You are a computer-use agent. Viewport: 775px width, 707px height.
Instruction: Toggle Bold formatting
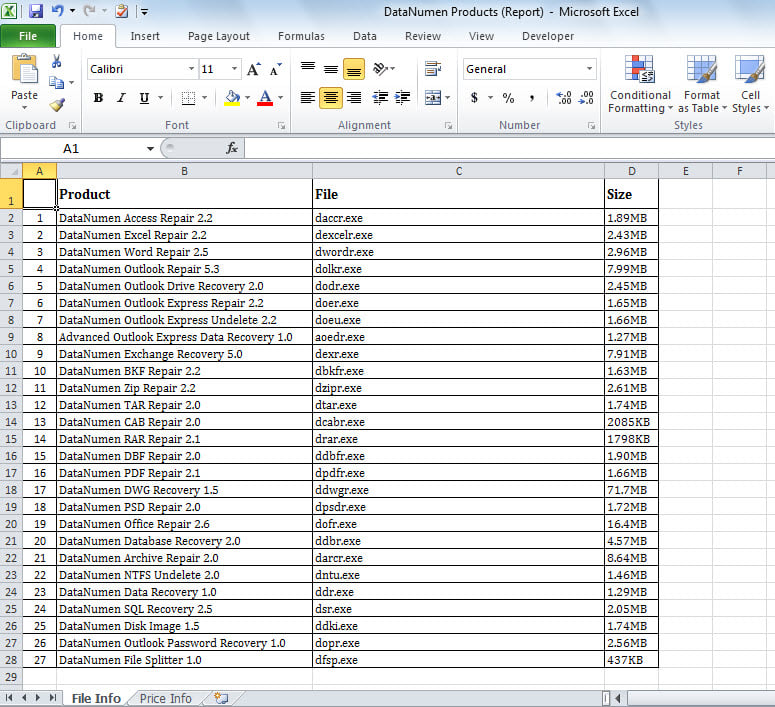point(98,98)
